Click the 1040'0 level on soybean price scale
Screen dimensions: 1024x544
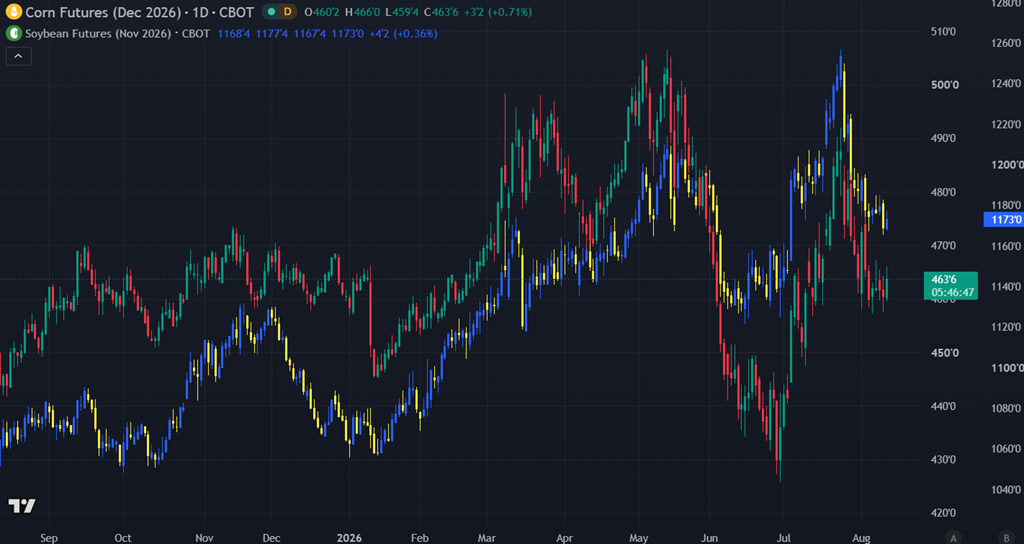[1006, 490]
